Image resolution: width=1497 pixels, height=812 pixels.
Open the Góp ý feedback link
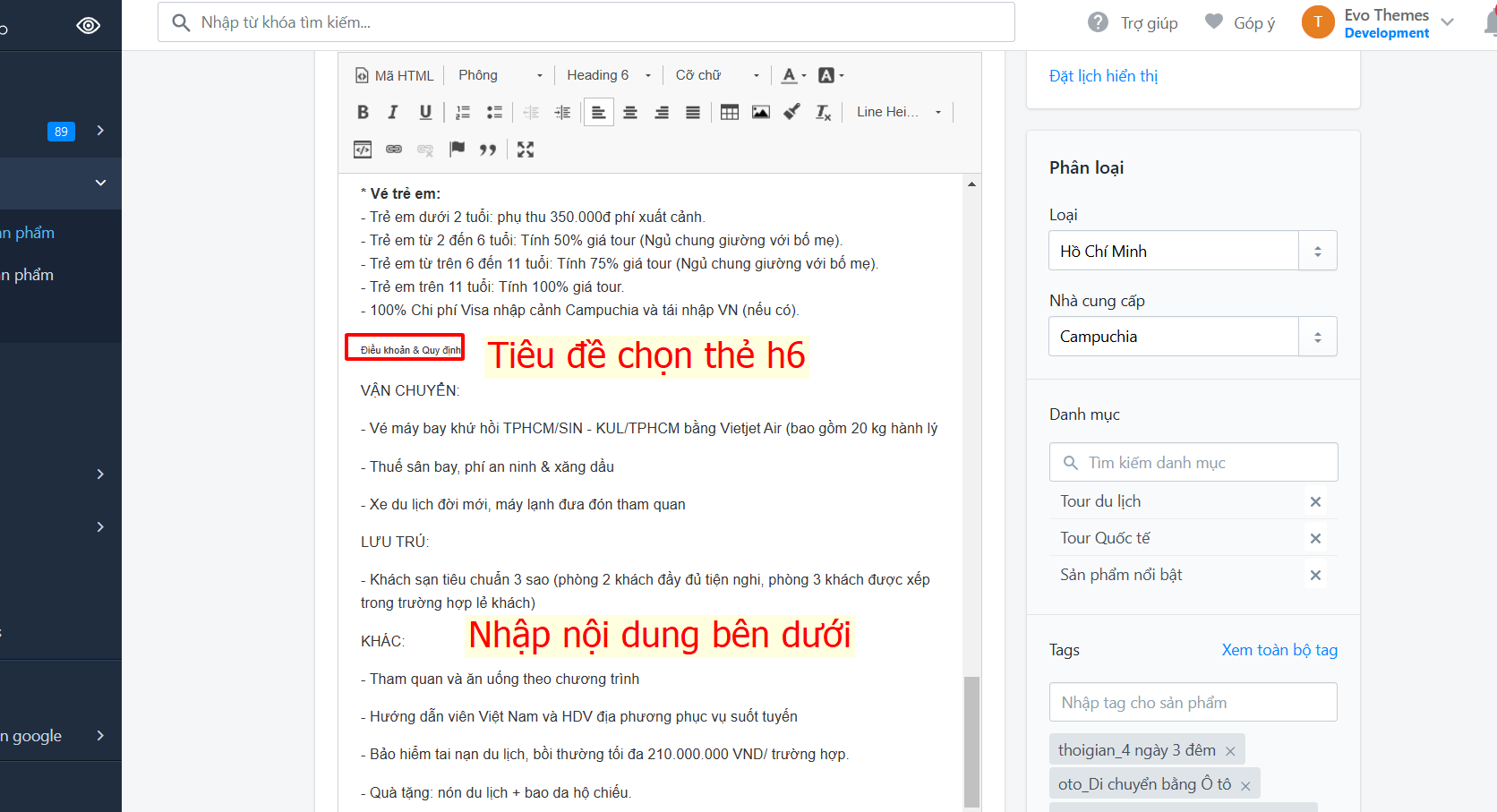[1240, 22]
